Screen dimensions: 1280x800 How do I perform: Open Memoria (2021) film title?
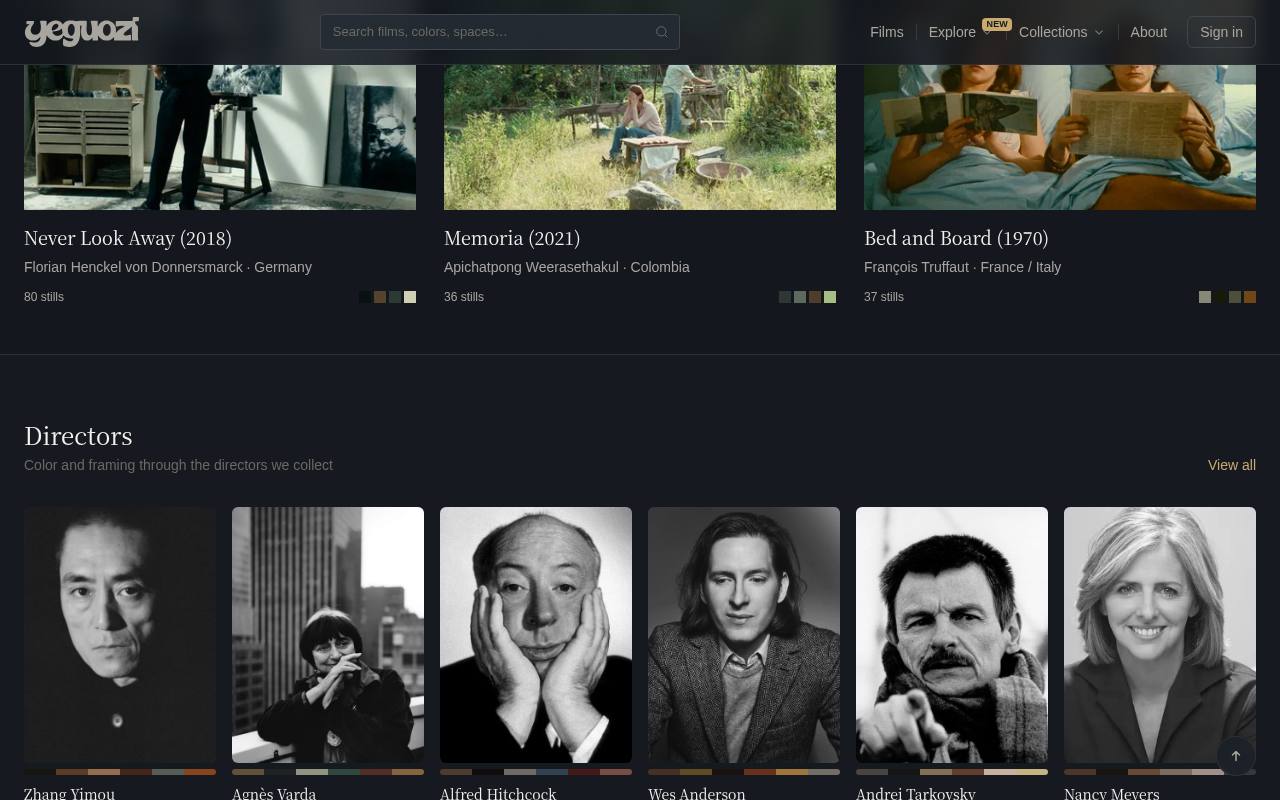click(512, 238)
